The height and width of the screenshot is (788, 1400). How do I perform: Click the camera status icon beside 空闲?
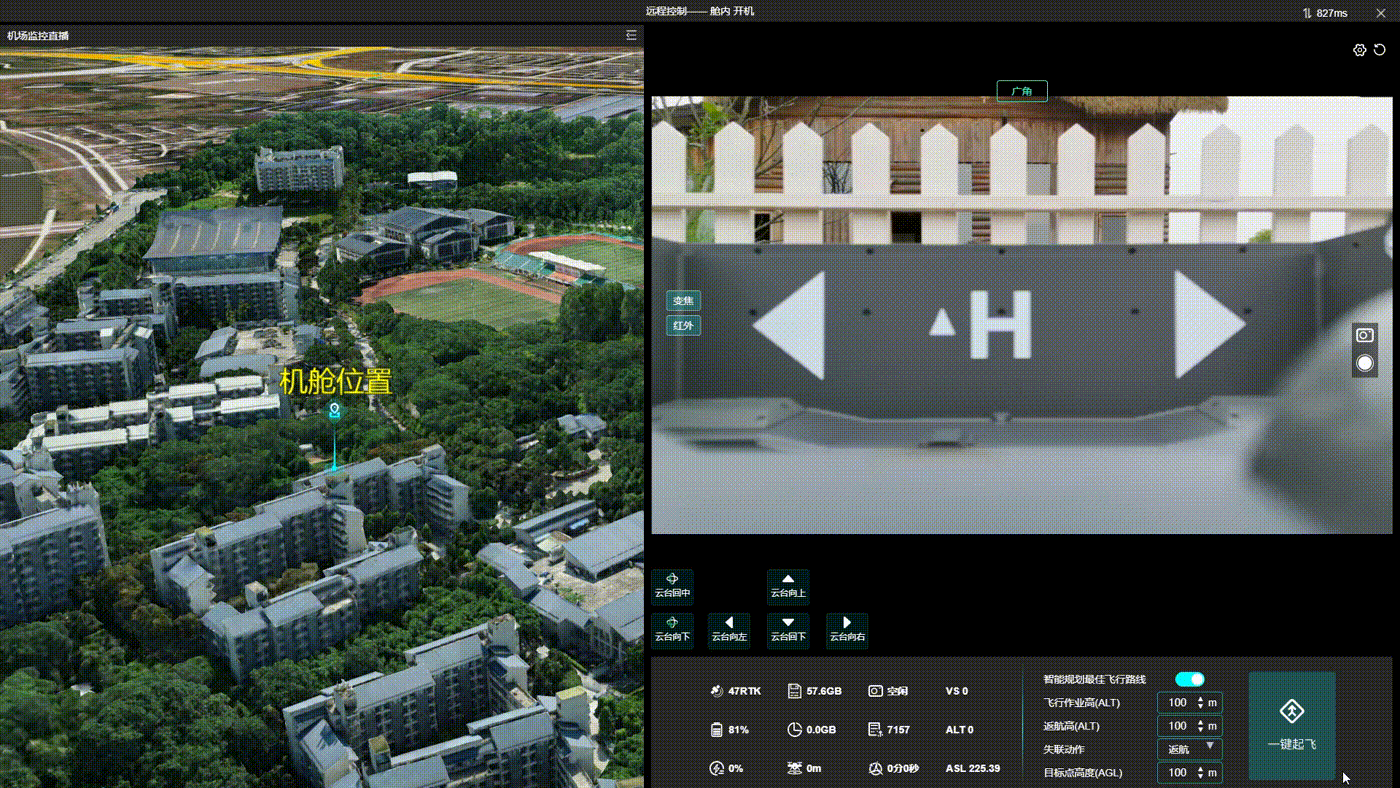click(x=875, y=691)
